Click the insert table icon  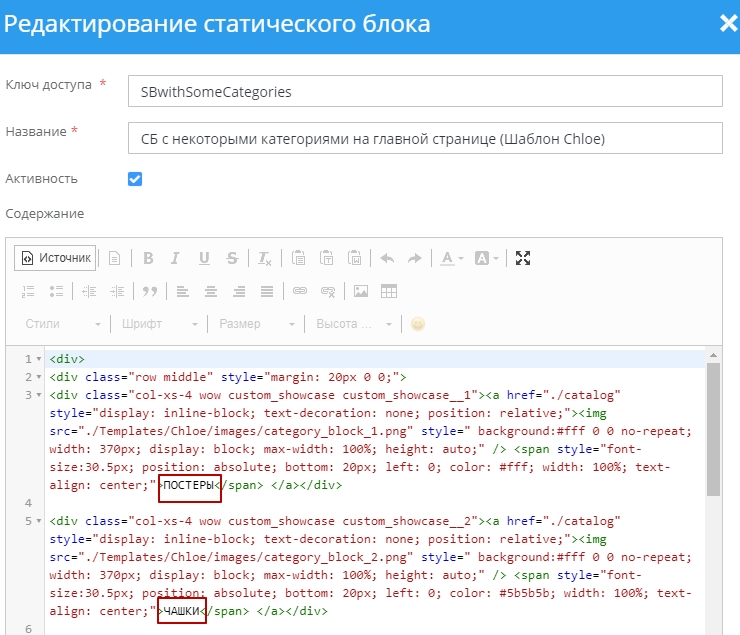pyautogui.click(x=389, y=291)
